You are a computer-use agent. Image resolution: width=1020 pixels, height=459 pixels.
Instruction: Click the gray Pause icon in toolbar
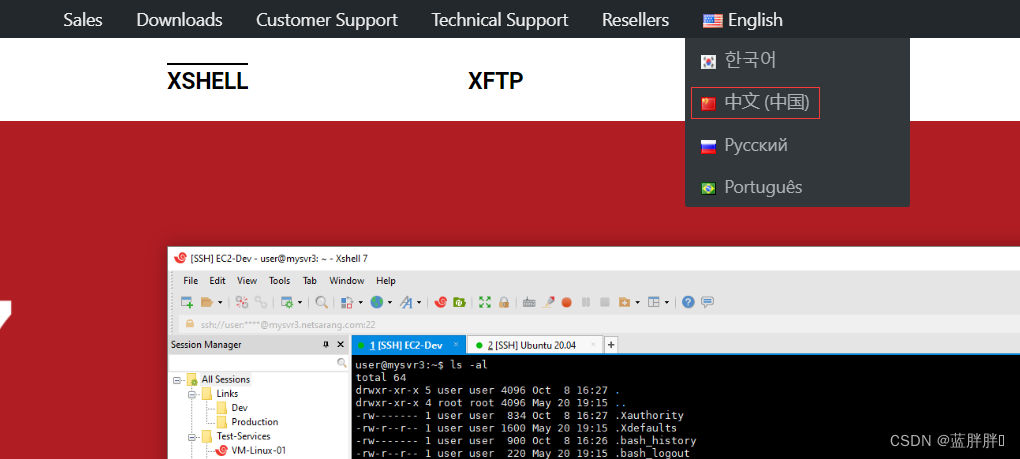[x=586, y=302]
